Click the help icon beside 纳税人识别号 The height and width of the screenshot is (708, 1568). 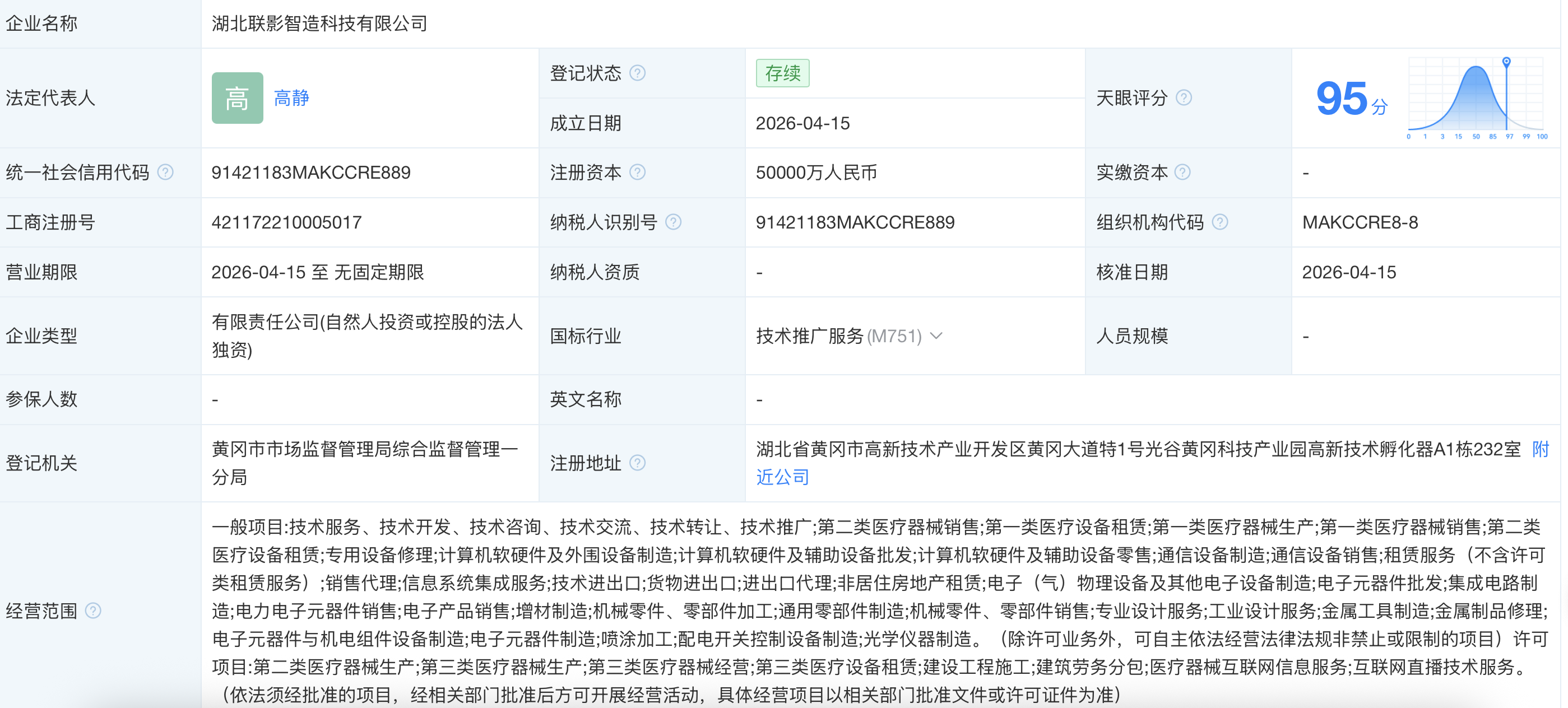click(673, 222)
